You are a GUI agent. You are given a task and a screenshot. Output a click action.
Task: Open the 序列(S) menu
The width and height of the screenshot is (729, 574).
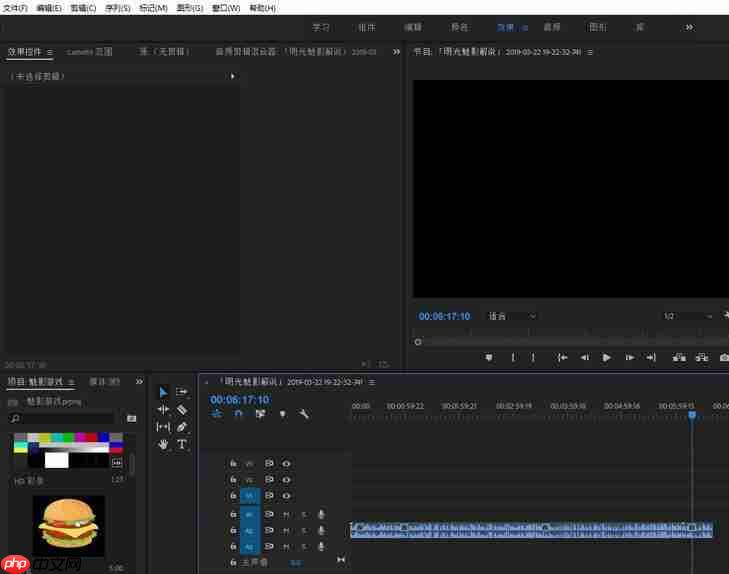click(x=117, y=7)
